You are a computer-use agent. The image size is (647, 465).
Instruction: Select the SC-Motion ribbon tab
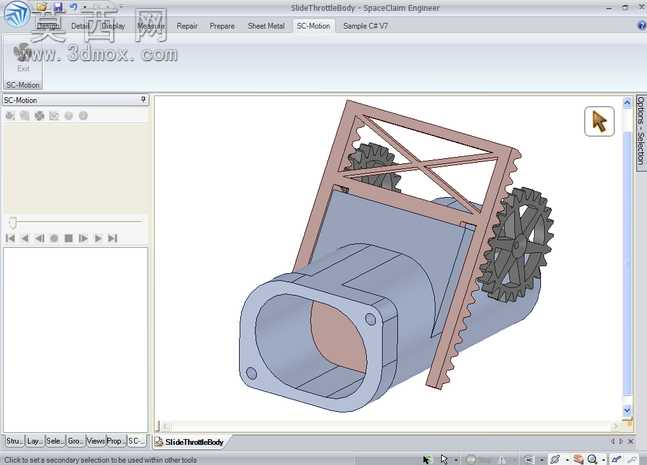[313, 26]
